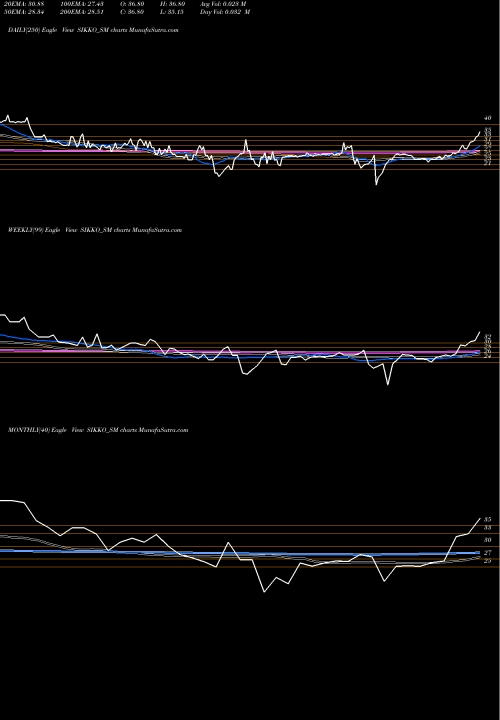Click the DAILY(250) Eagle View chart title
This screenshot has width=500, height=720.
pos(93,30)
